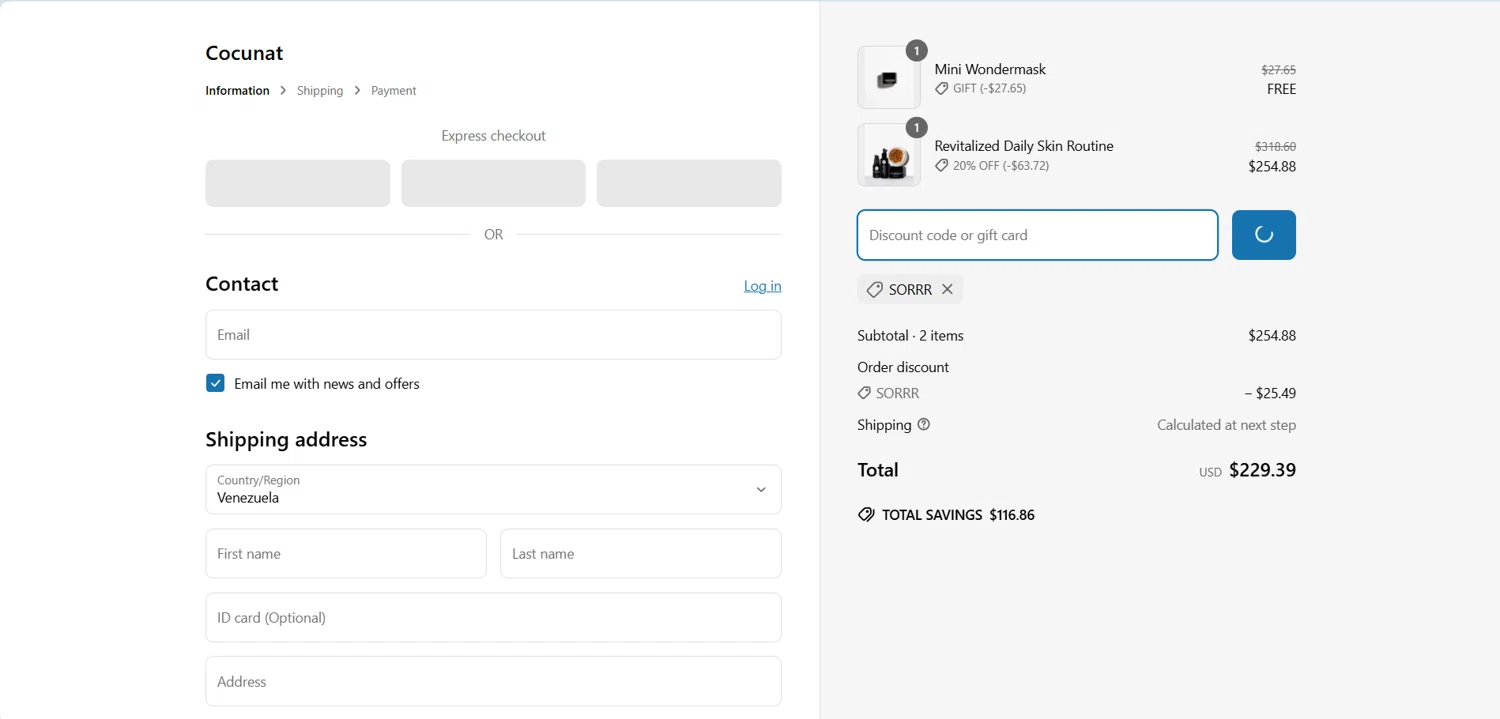Click the 'Calculated at next step' text

pos(1226,425)
